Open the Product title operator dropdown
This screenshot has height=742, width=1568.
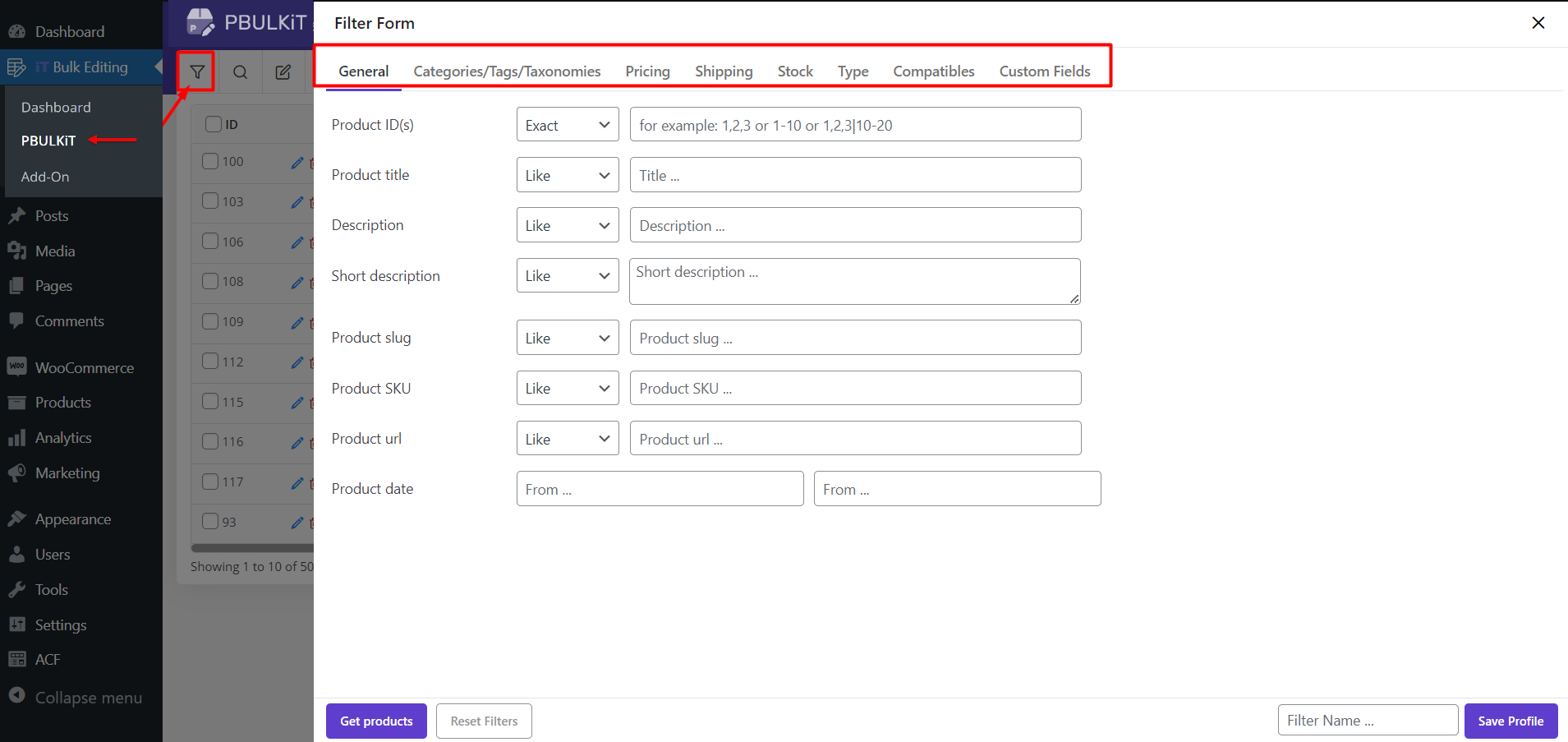coord(568,175)
